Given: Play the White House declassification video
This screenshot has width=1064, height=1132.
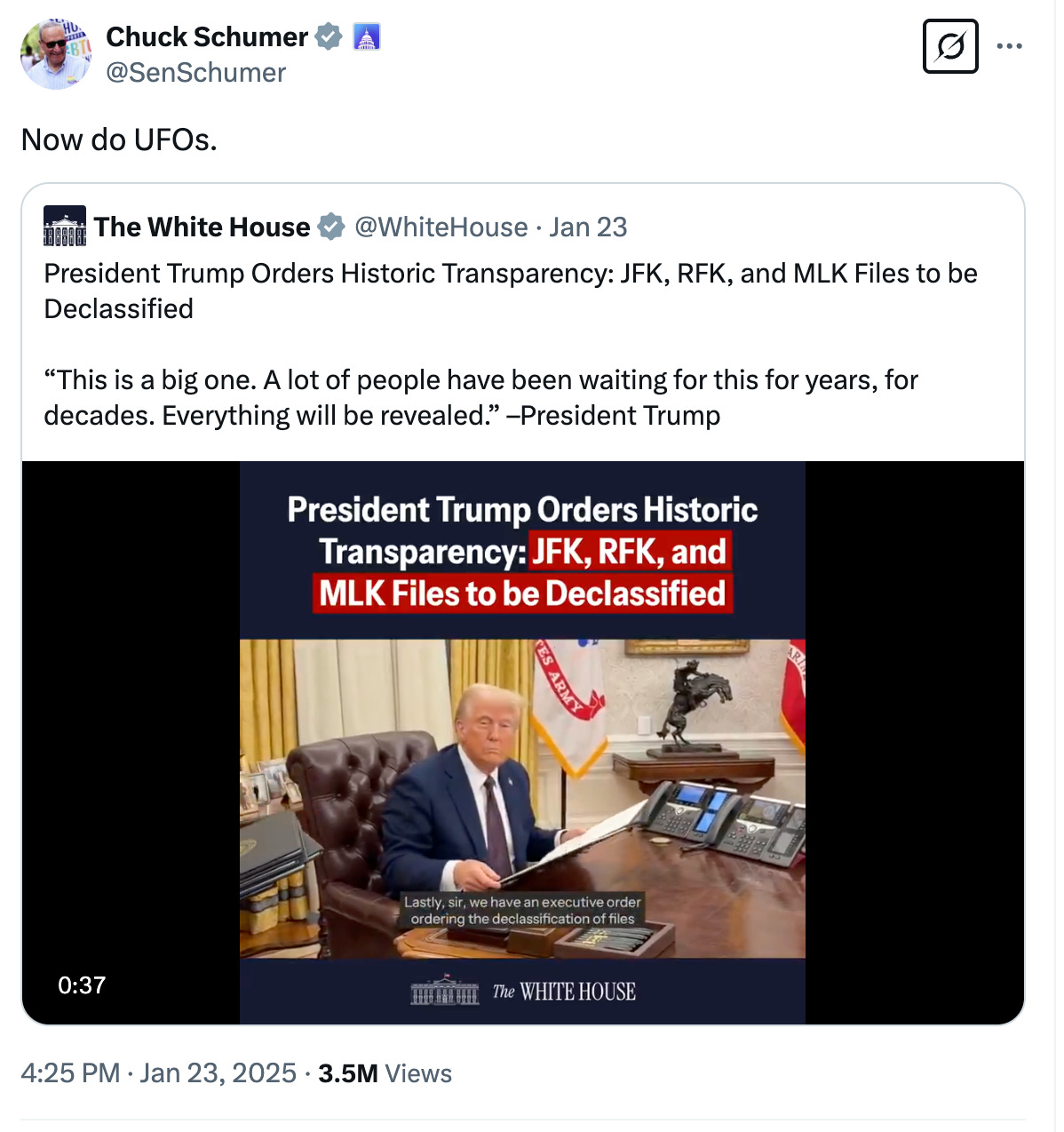Looking at the screenshot, I should click(522, 743).
